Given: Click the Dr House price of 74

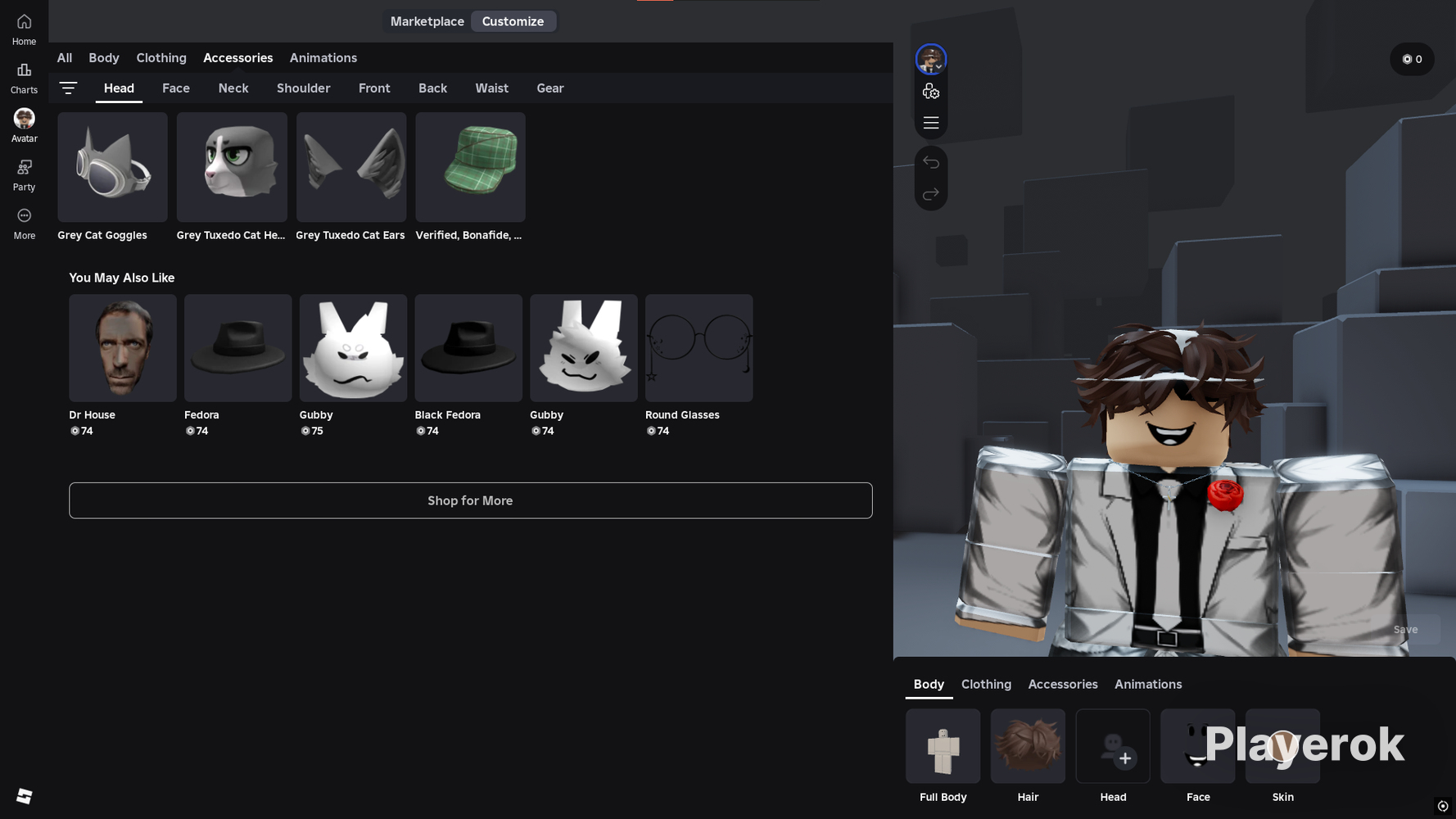Looking at the screenshot, I should 82,432.
